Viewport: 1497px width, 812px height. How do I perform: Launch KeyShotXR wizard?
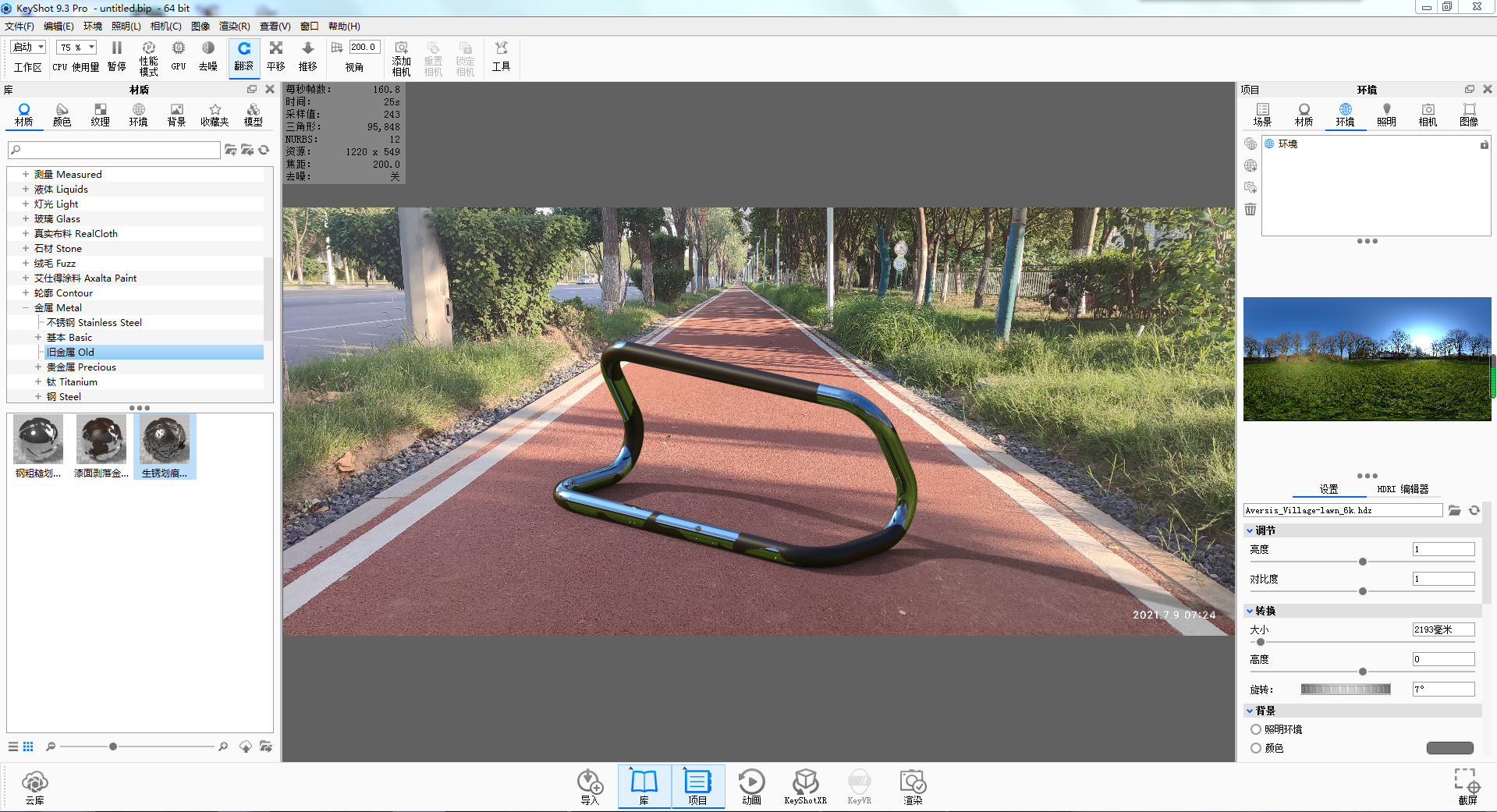(x=805, y=787)
